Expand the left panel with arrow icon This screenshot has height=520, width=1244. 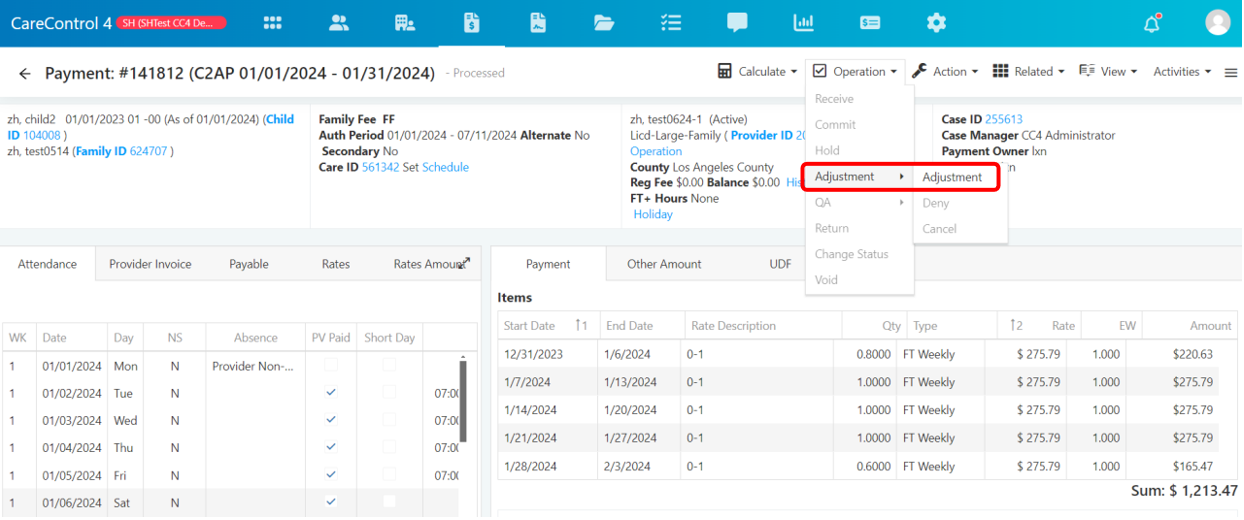[x=463, y=263]
